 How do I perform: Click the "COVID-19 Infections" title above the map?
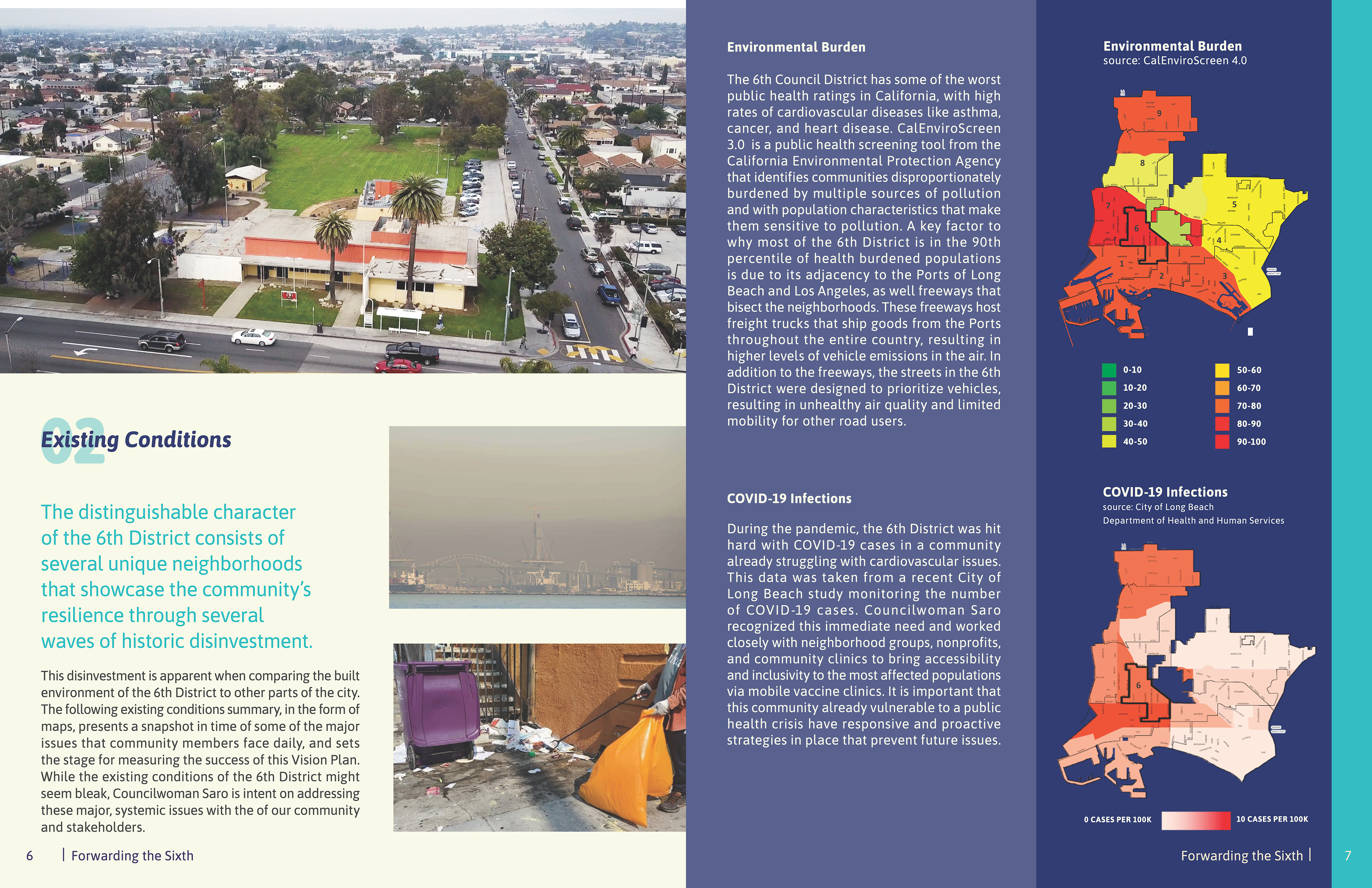pyautogui.click(x=1165, y=492)
